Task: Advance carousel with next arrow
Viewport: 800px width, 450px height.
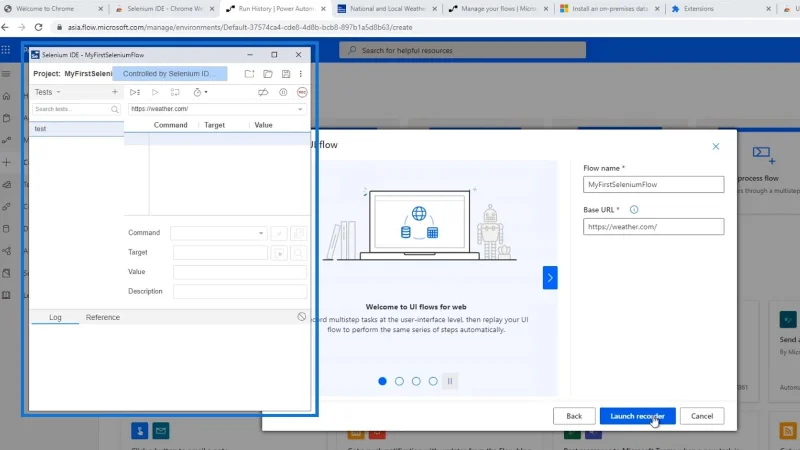Action: 550,278
